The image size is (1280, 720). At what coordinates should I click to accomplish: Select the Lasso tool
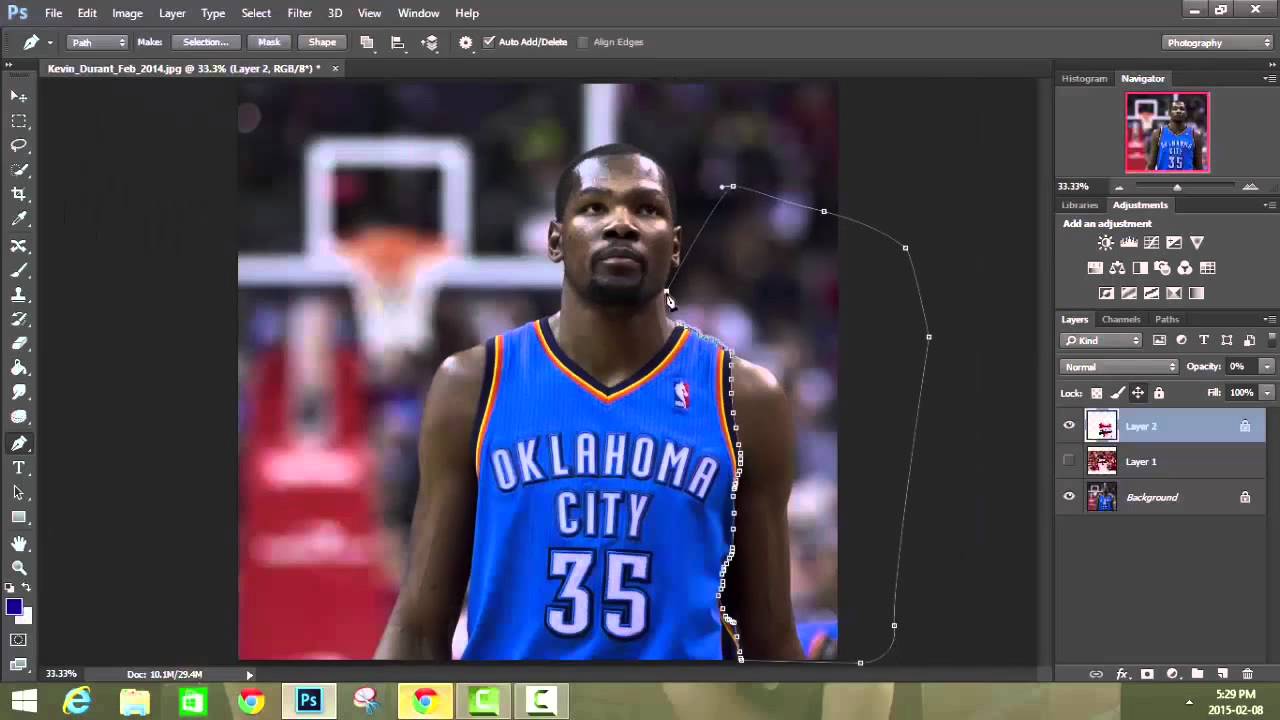pyautogui.click(x=19, y=145)
